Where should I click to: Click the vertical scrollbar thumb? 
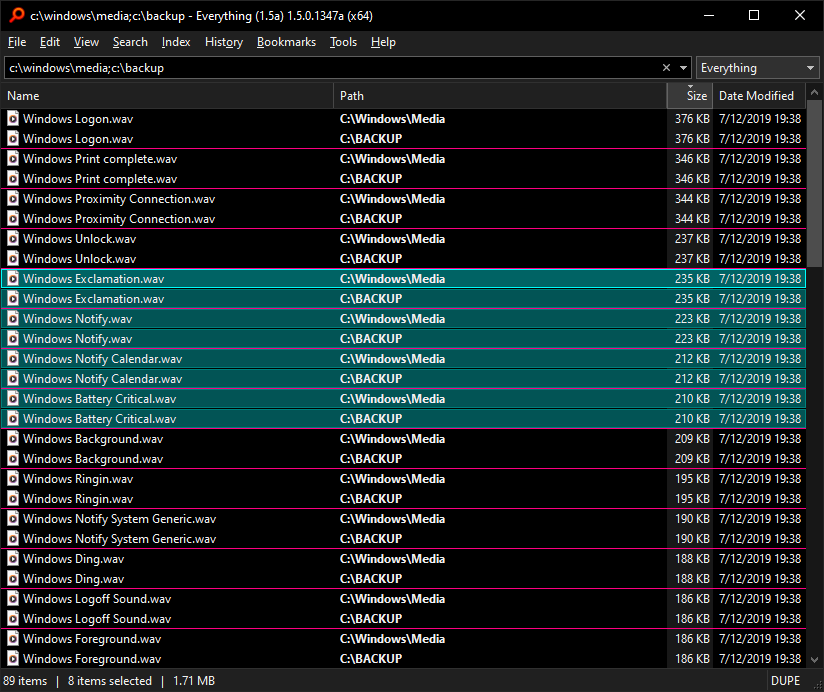815,182
